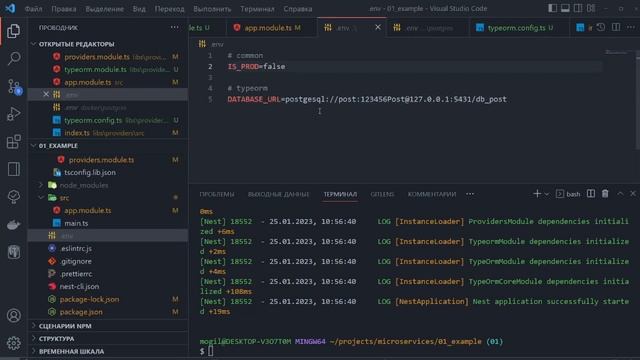Viewport: 640px width, 360px height.
Task: Open the Docker view in activity bar
Action: (x=13, y=225)
